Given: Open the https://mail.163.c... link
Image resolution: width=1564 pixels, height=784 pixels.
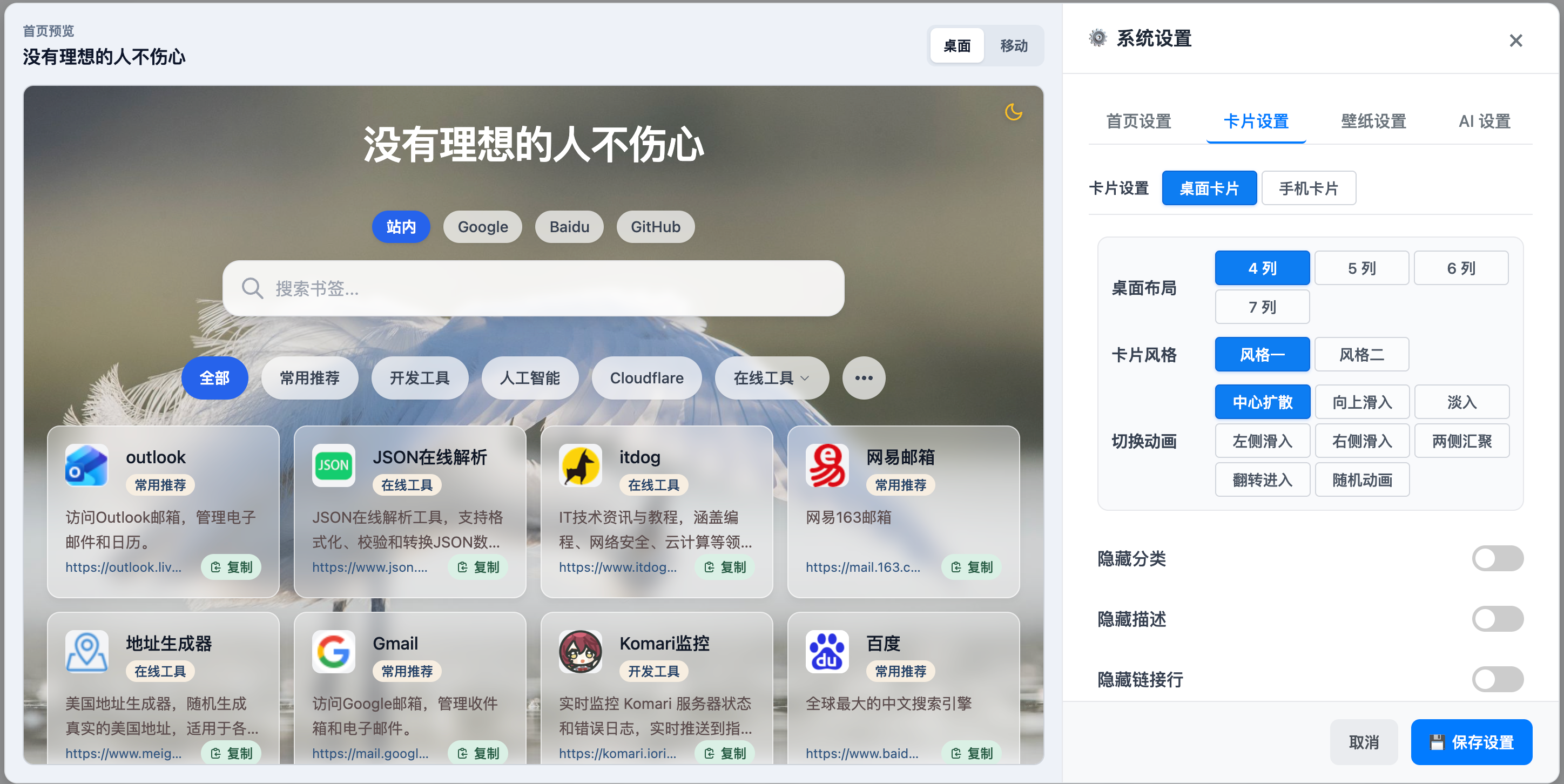Looking at the screenshot, I should click(x=863, y=567).
